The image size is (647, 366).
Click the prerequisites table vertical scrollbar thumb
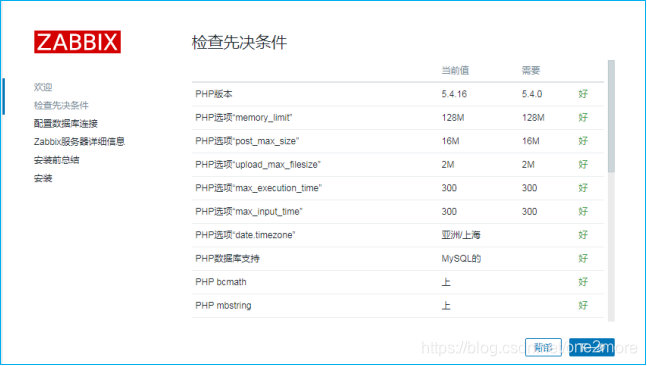[x=611, y=116]
